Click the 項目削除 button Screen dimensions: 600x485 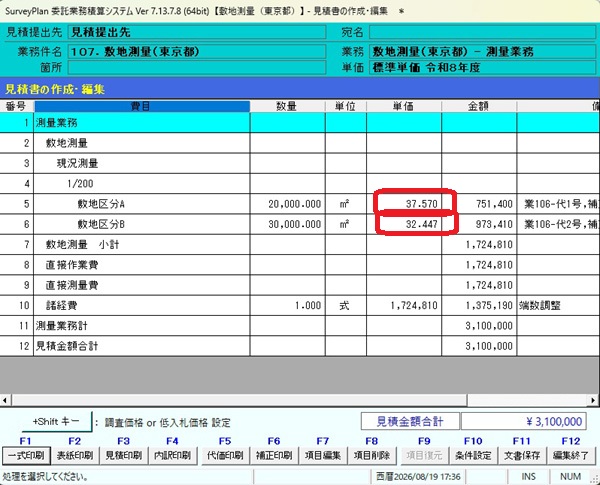click(x=372, y=456)
